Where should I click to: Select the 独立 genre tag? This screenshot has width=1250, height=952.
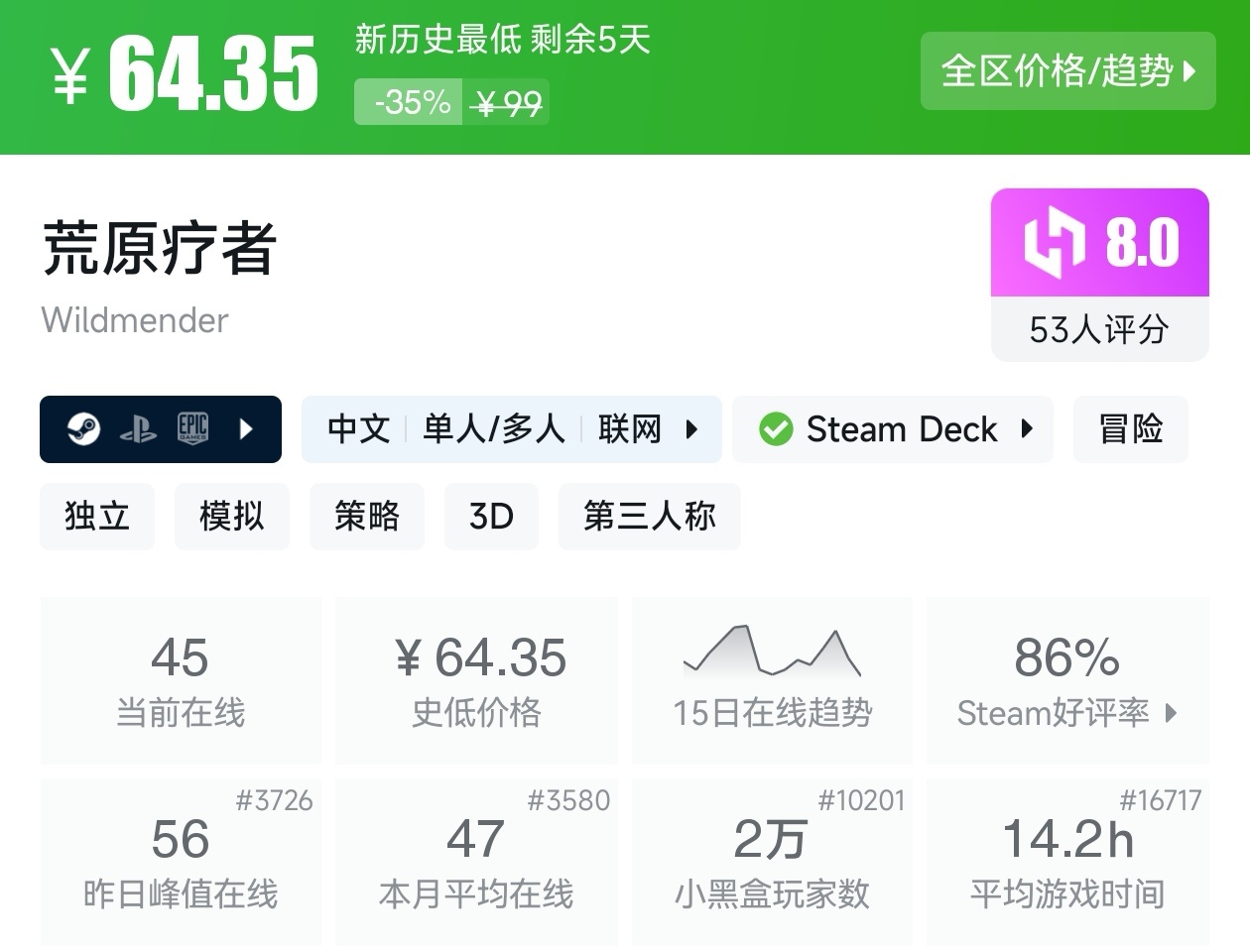tap(97, 516)
